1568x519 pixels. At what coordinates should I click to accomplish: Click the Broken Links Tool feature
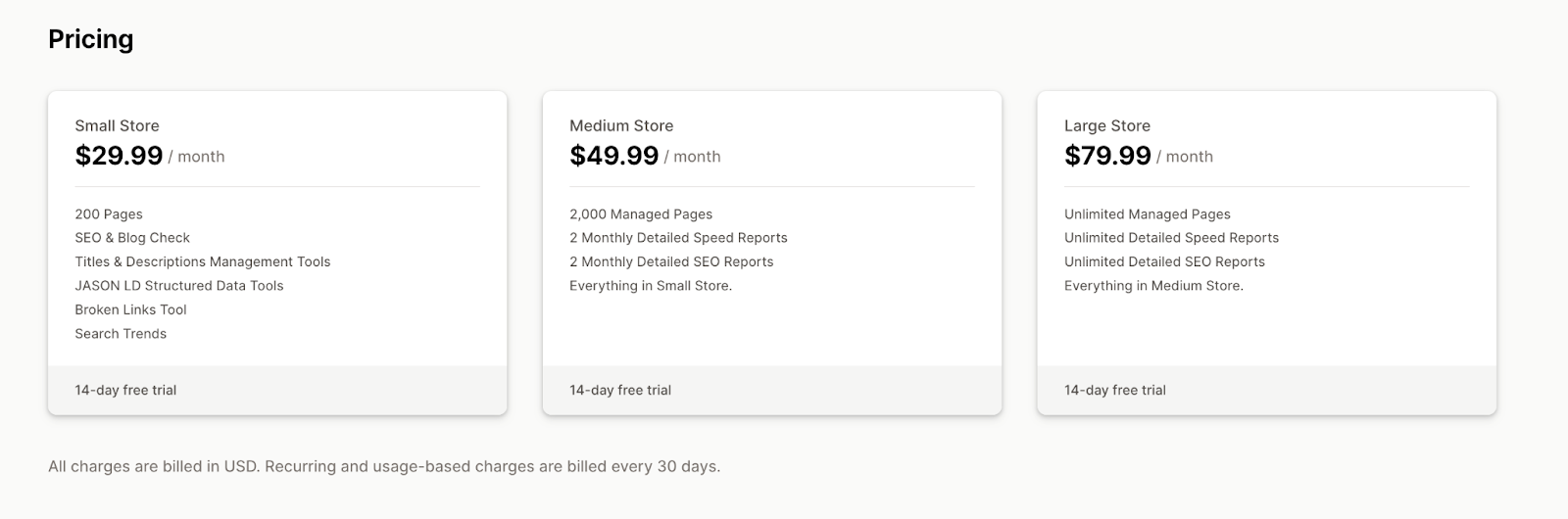click(x=130, y=309)
